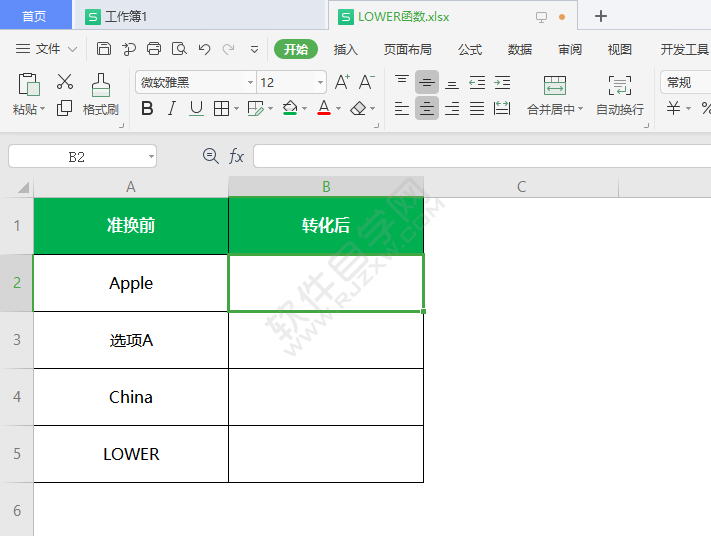The width and height of the screenshot is (711, 536).
Task: Open the font size dropdown
Action: (x=320, y=83)
